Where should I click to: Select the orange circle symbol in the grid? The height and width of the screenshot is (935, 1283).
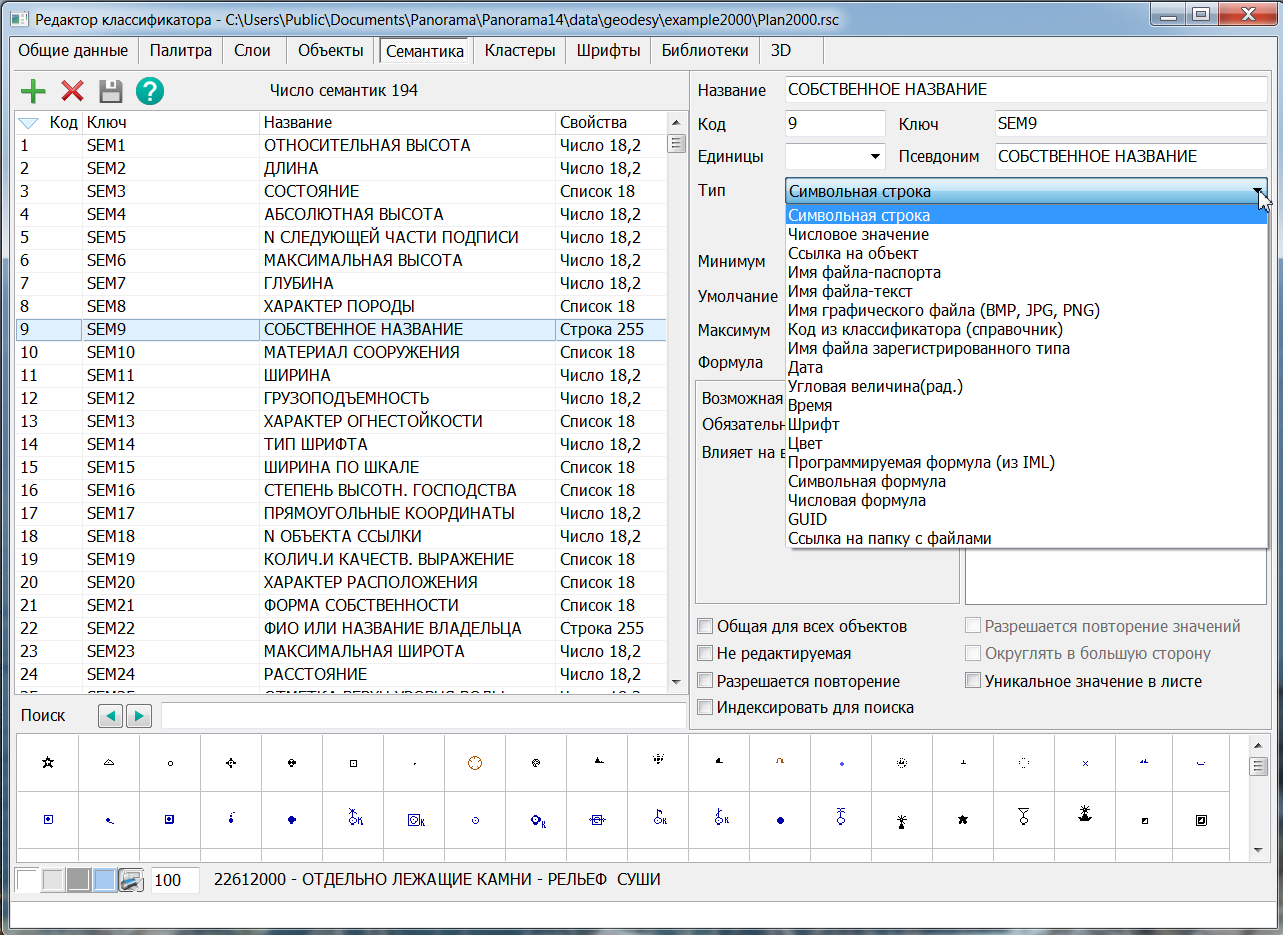click(x=475, y=762)
